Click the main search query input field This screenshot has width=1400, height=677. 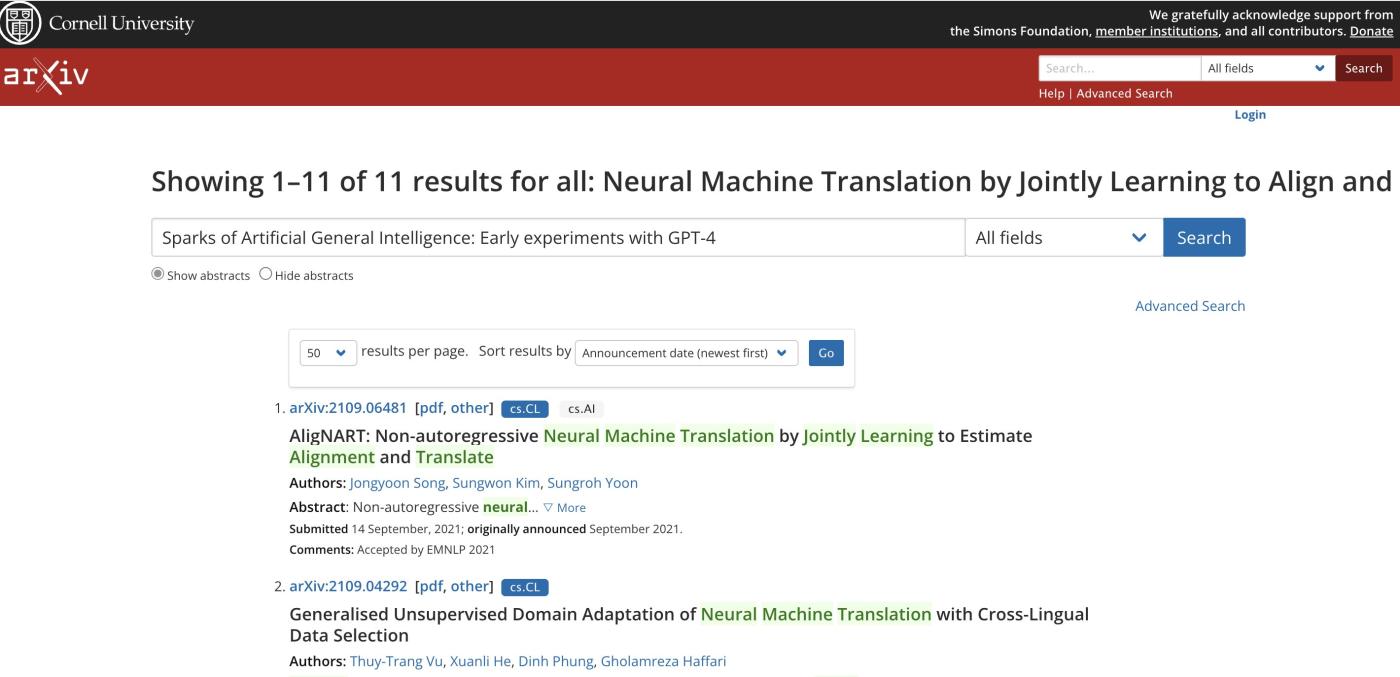pyautogui.click(x=557, y=238)
